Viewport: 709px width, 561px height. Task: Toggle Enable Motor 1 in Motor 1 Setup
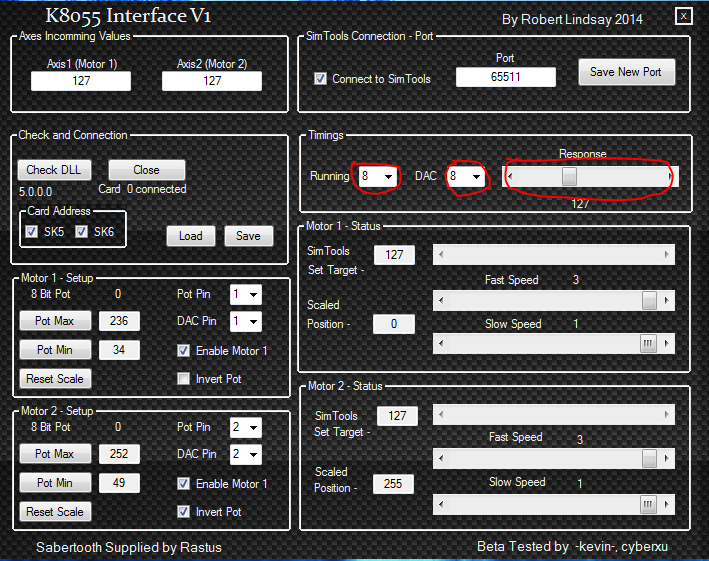[184, 351]
